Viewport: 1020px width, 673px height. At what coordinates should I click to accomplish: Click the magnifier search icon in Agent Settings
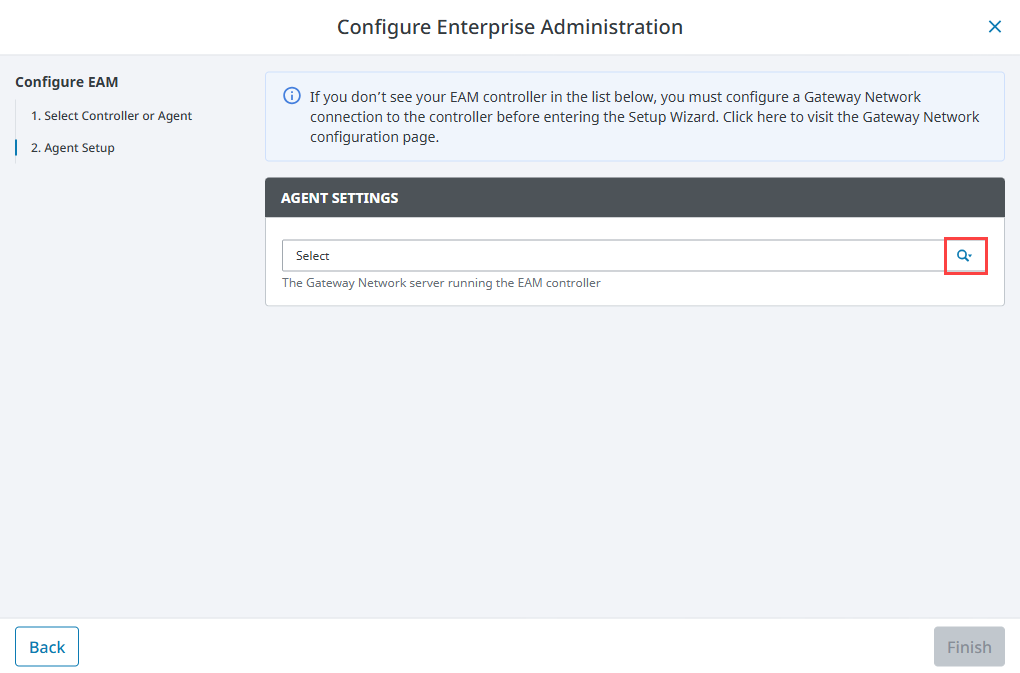(965, 256)
